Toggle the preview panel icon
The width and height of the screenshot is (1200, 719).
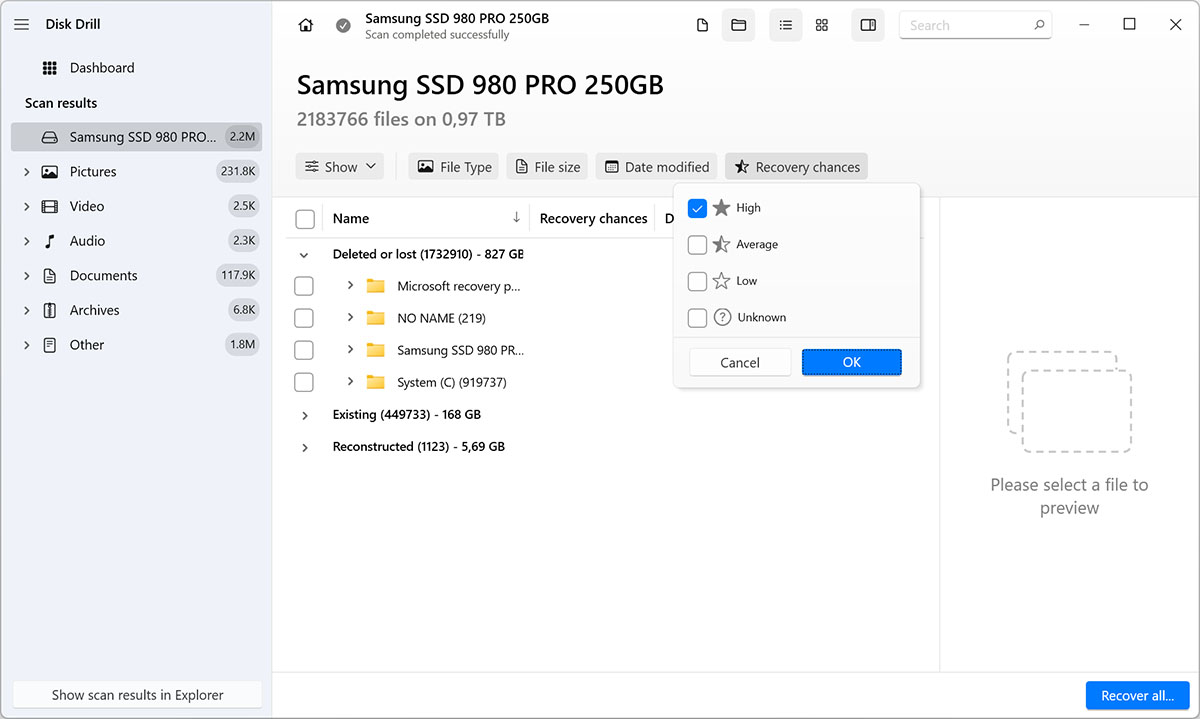868,25
